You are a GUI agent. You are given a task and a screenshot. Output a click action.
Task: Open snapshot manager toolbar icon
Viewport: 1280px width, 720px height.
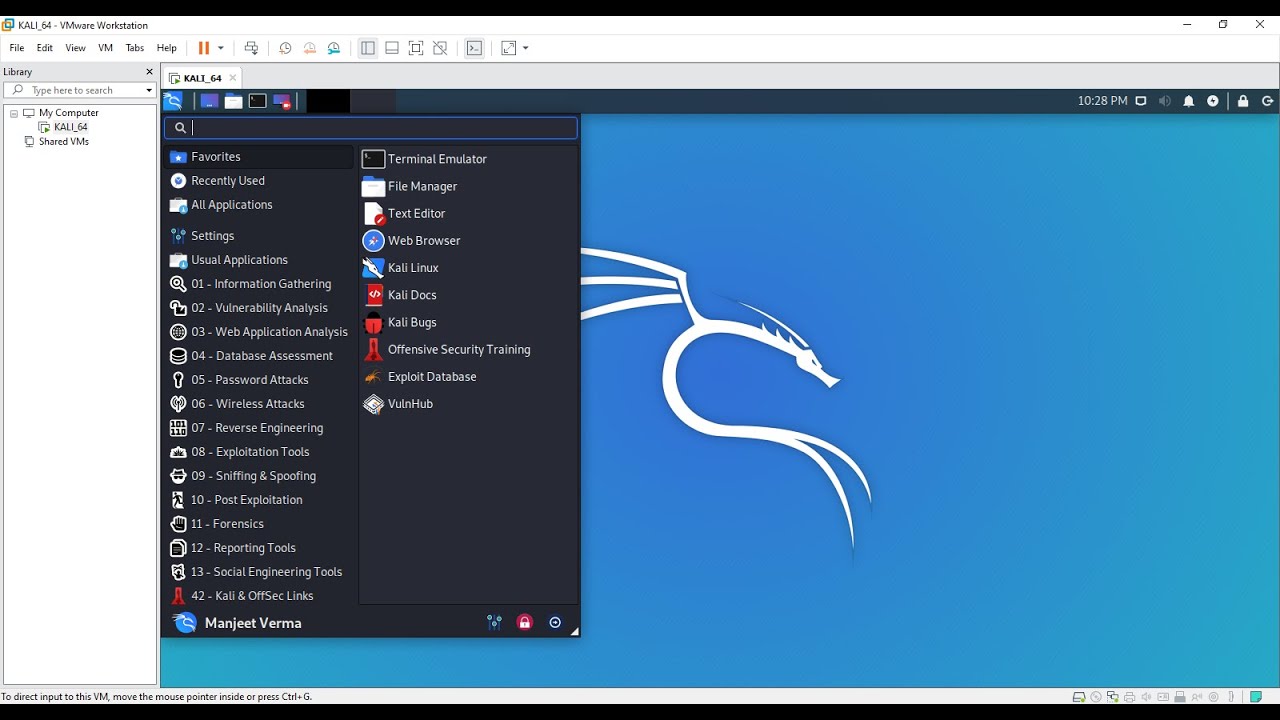334,48
